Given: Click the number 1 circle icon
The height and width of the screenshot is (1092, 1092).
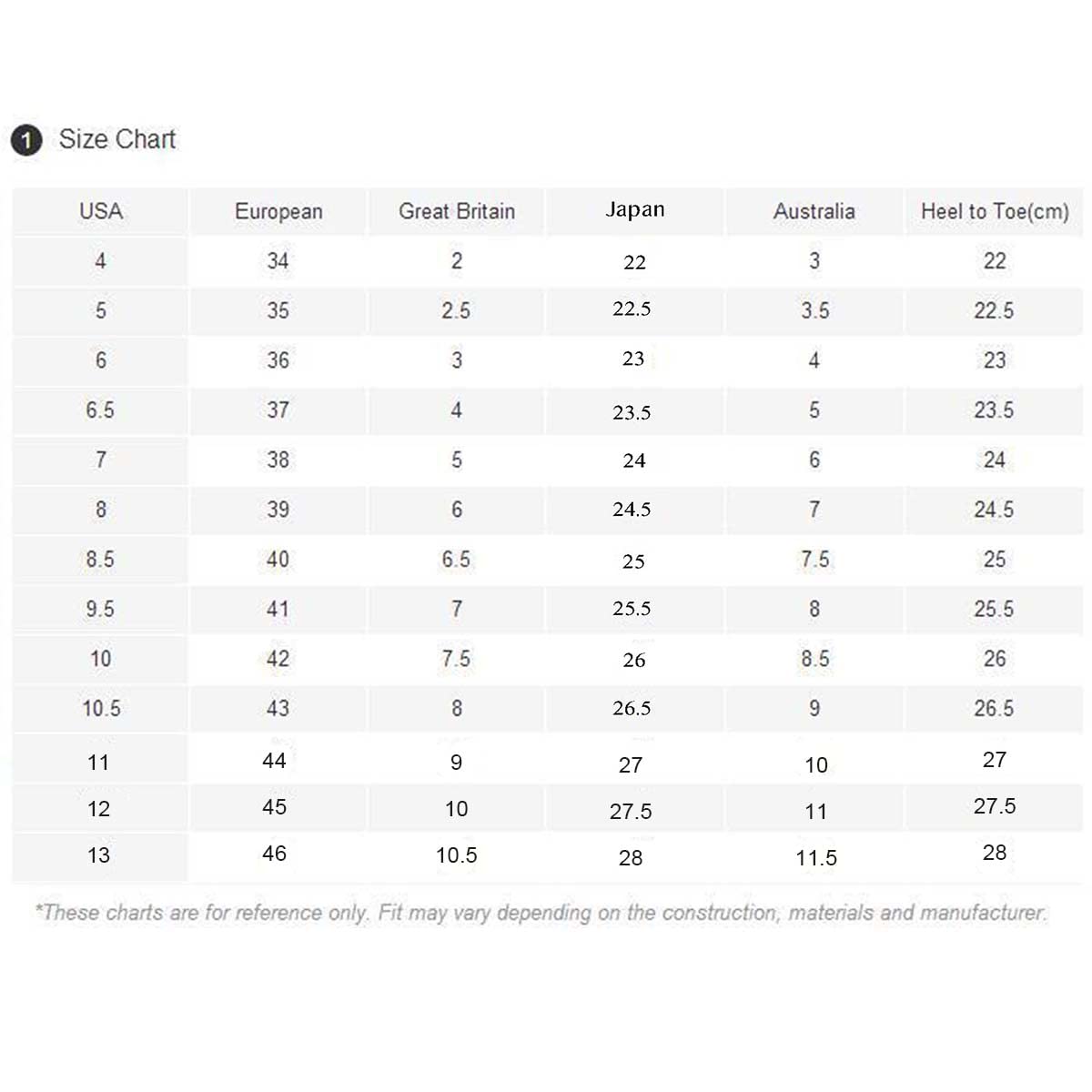Looking at the screenshot, I should pos(26,140).
